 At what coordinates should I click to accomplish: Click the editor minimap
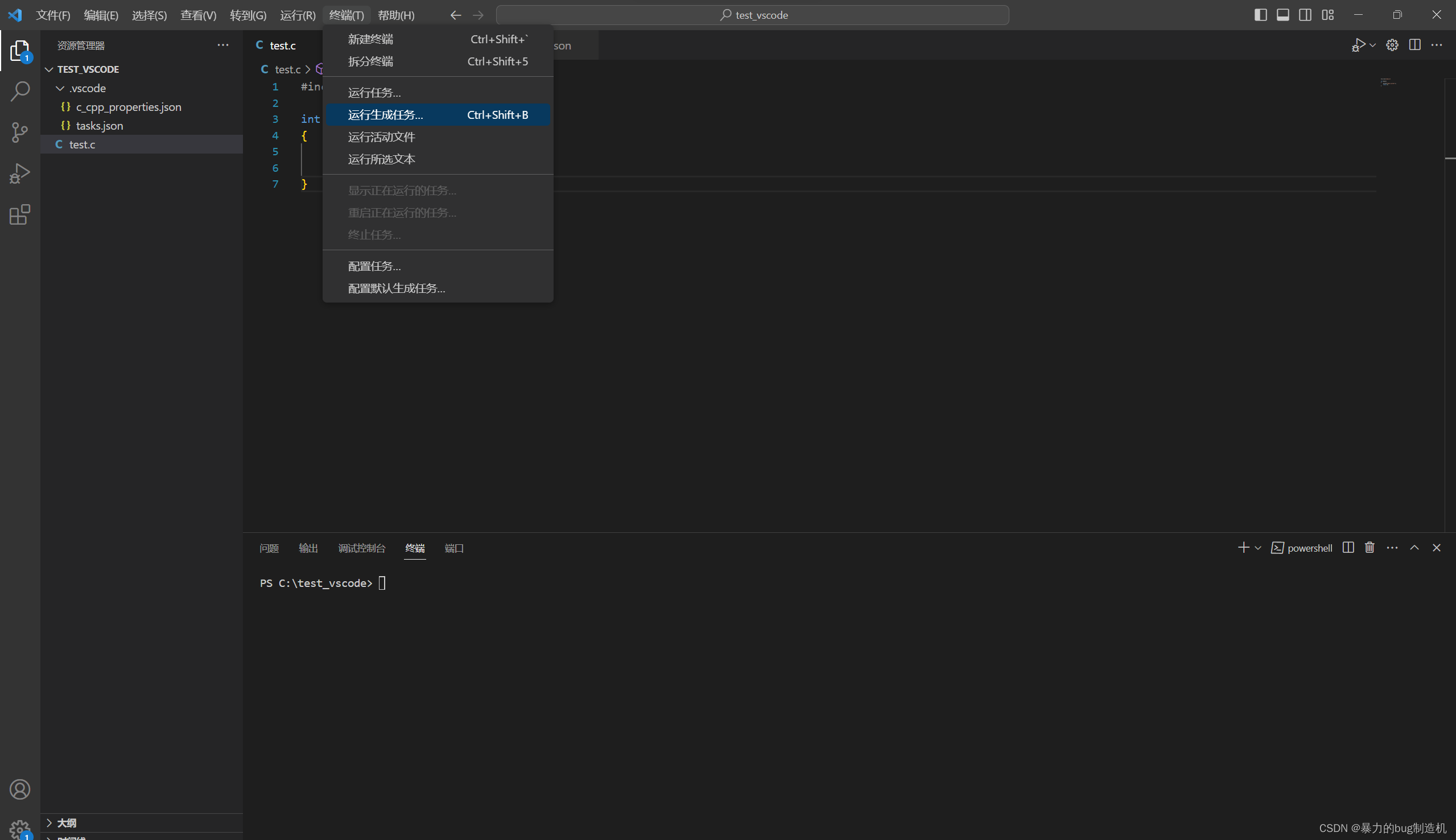[1389, 82]
